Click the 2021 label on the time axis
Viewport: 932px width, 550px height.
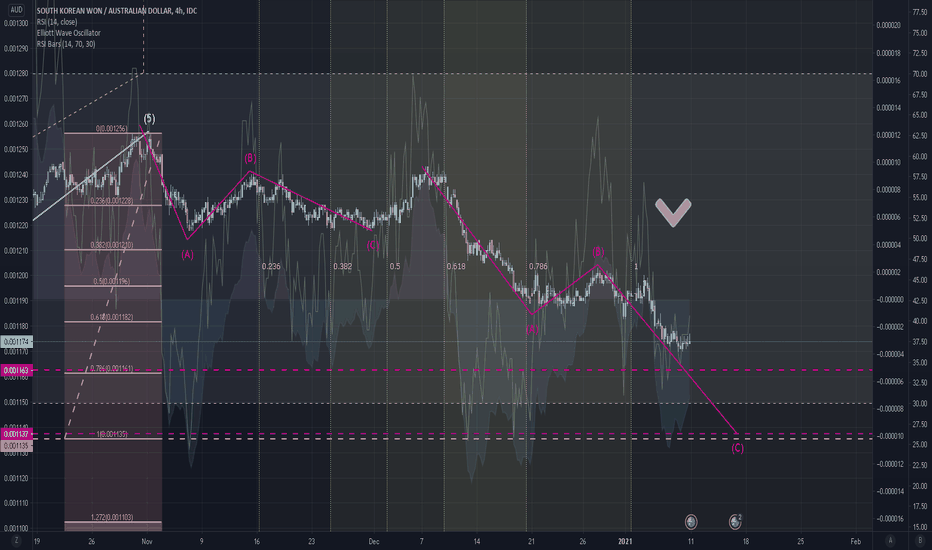625,541
